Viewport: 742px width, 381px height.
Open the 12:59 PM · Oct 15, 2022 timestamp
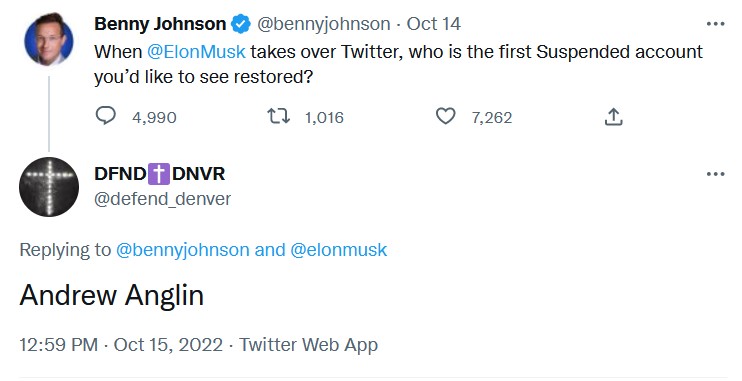click(121, 345)
